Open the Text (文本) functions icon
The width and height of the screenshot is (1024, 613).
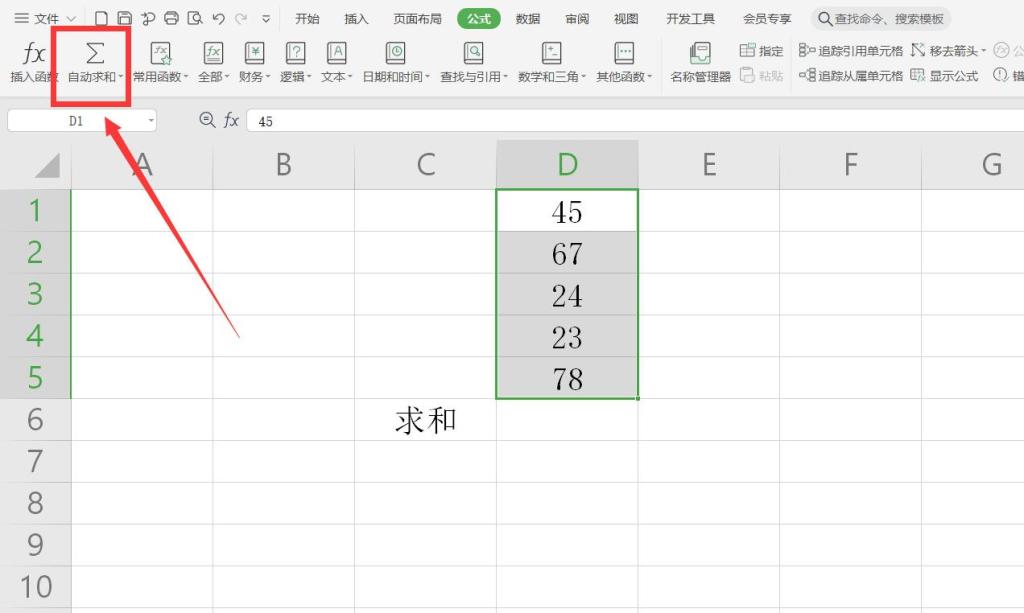point(336,53)
